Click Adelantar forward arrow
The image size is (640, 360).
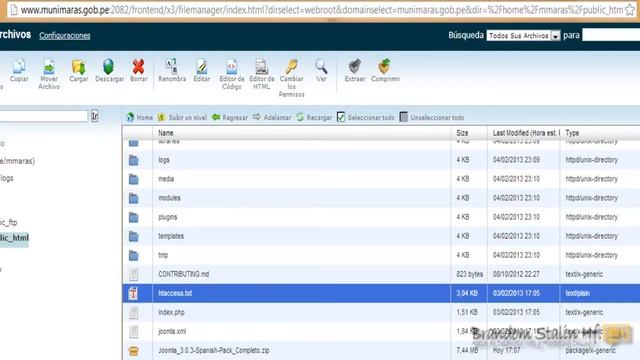pyautogui.click(x=271, y=118)
